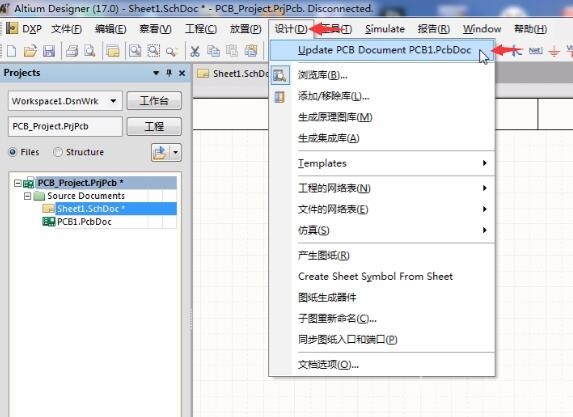
Task: Select the Files radio button
Action: click(x=12, y=152)
